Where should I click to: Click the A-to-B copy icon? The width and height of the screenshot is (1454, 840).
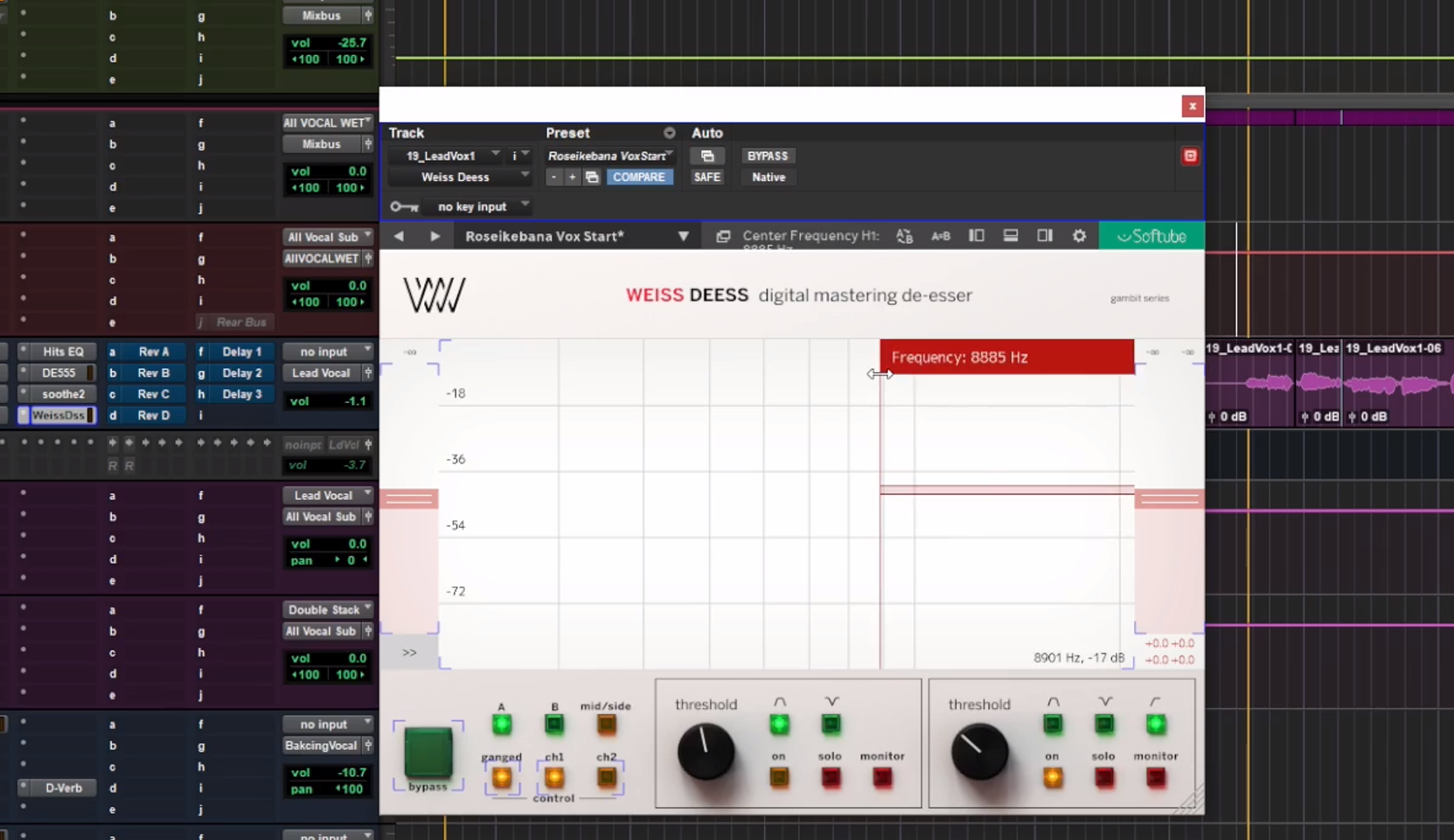pyautogui.click(x=940, y=236)
